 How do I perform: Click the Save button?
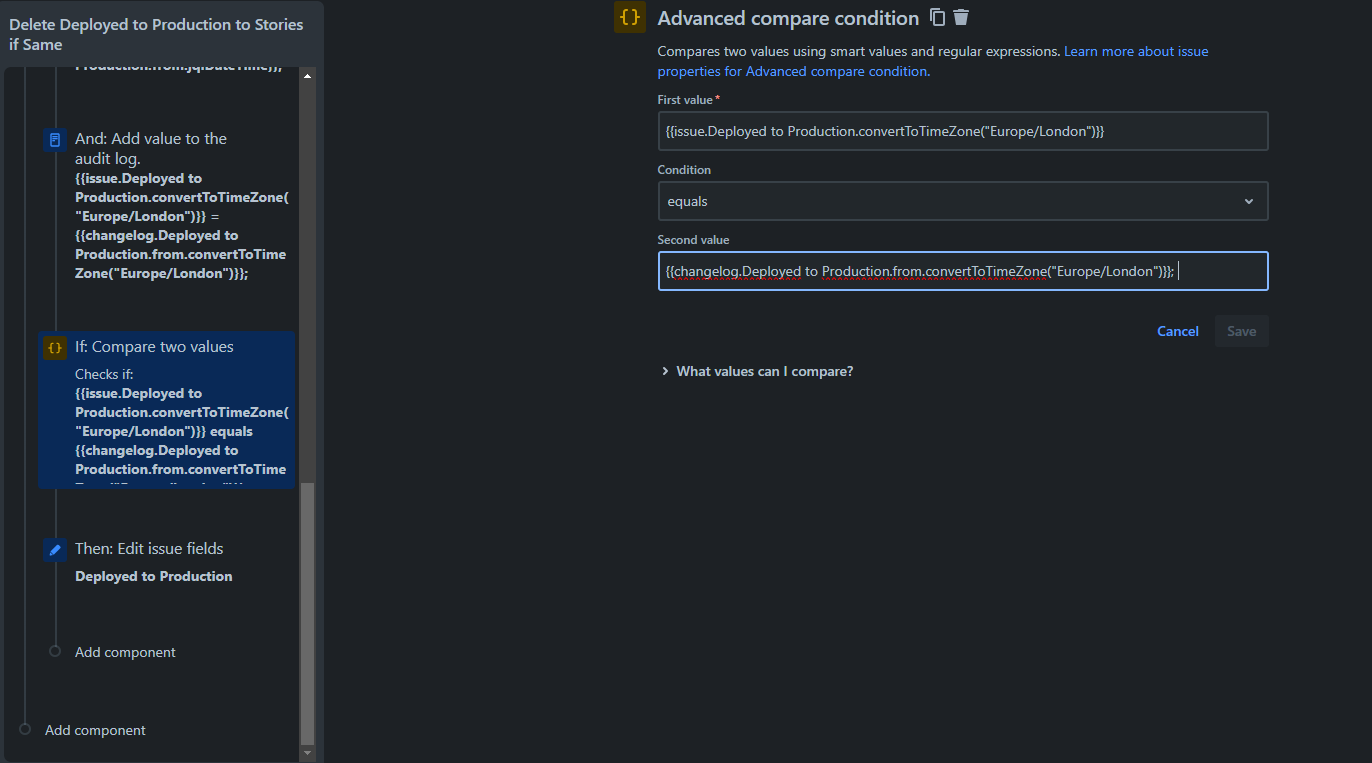pos(1241,331)
